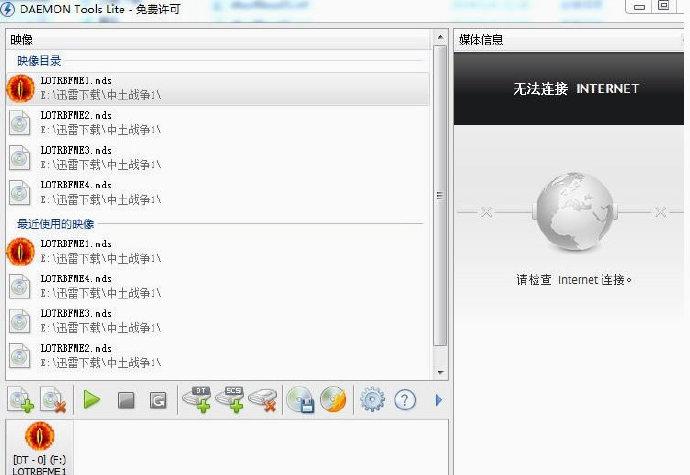Click the Remove Image toolbar icon

tap(53, 400)
